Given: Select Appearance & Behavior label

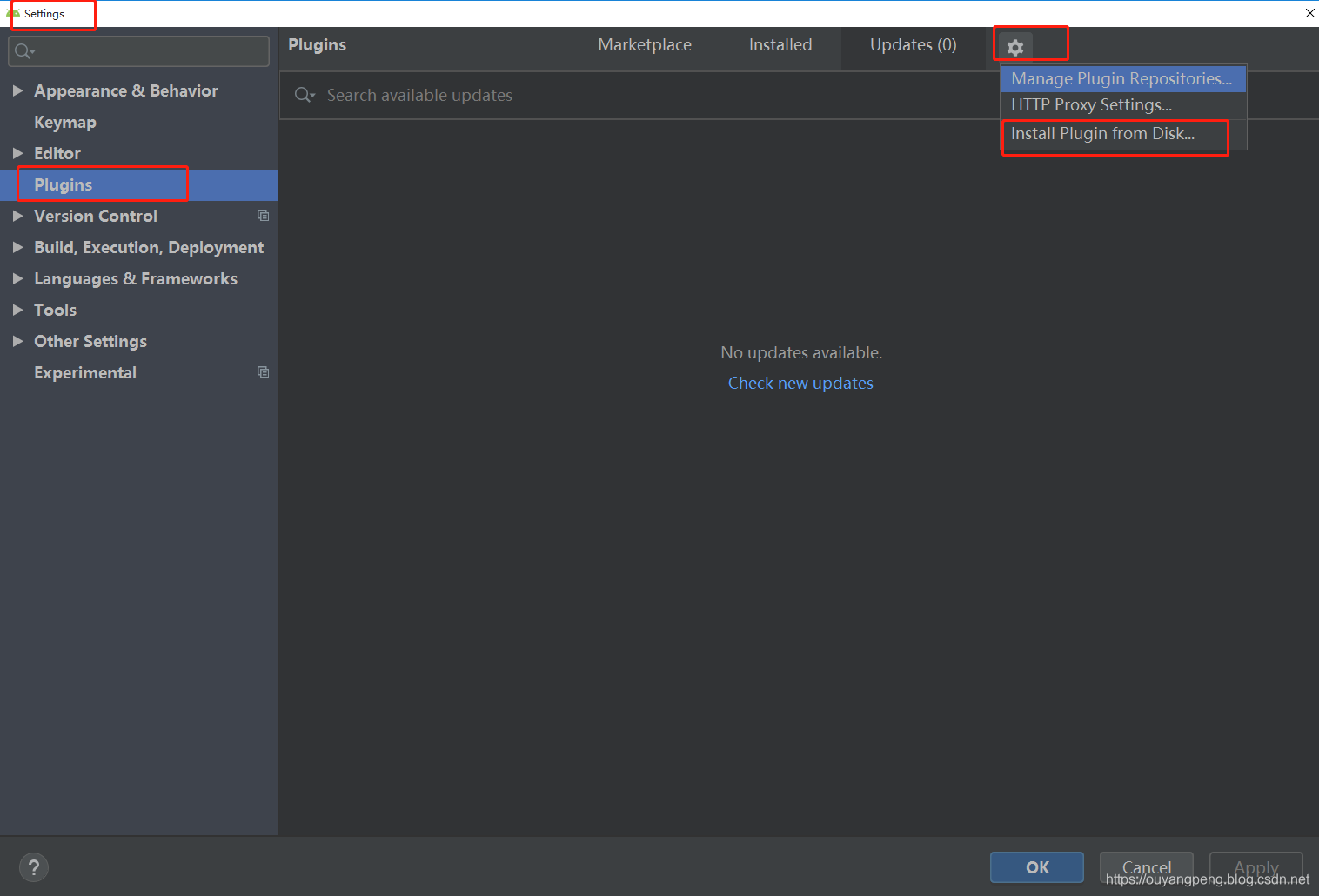Looking at the screenshot, I should [126, 90].
